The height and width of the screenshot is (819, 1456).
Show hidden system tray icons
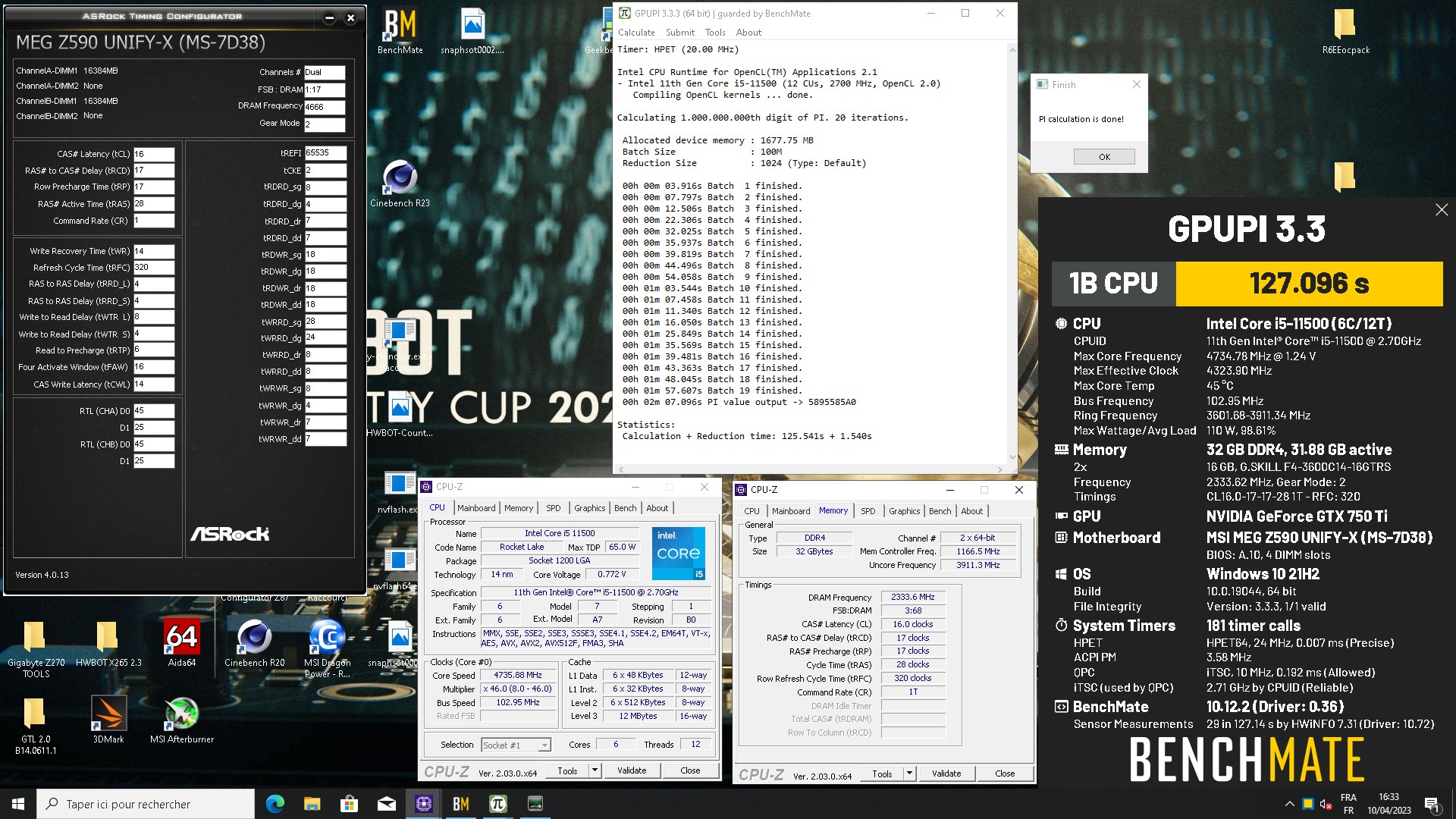[1289, 804]
